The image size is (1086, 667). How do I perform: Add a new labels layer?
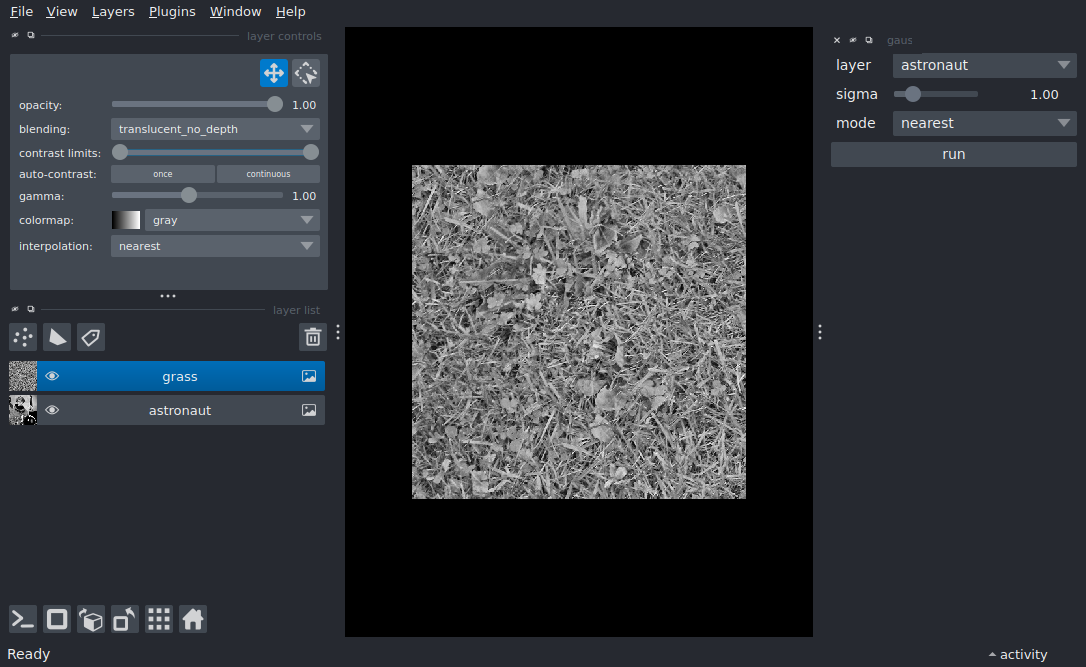click(x=91, y=337)
